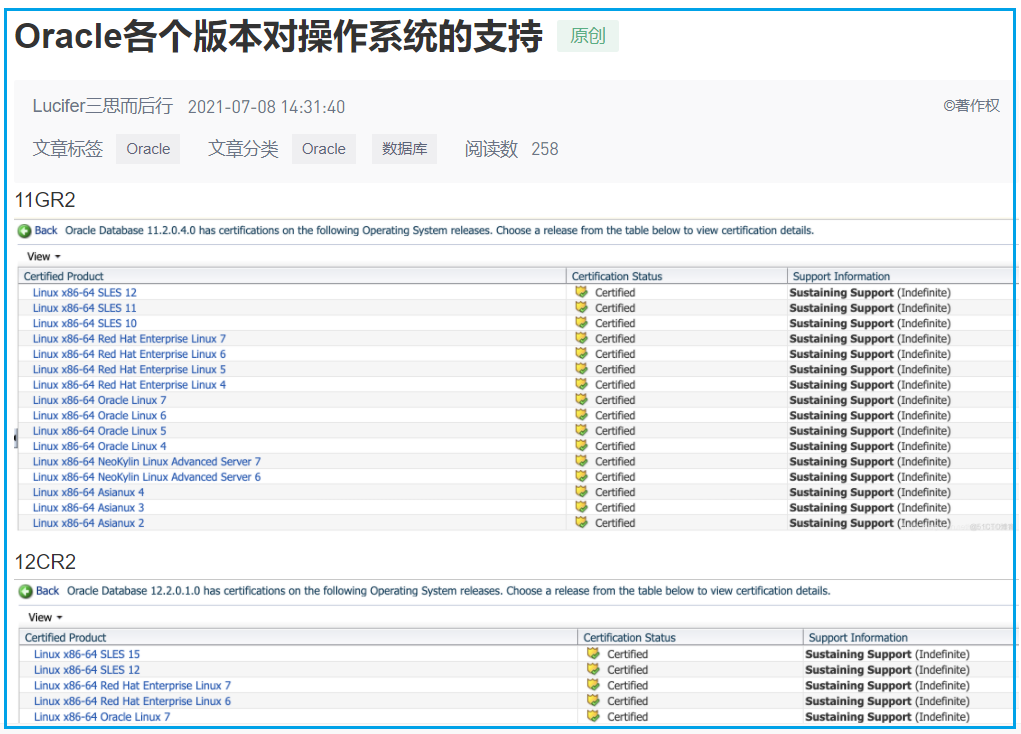
Task: Open Red Hat Enterprise Linux 6 in 11GR2 table
Action: [130, 354]
